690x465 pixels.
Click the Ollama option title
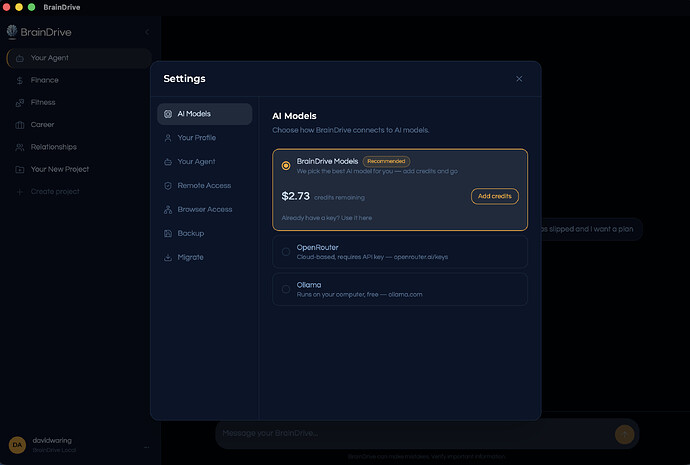[x=308, y=285]
